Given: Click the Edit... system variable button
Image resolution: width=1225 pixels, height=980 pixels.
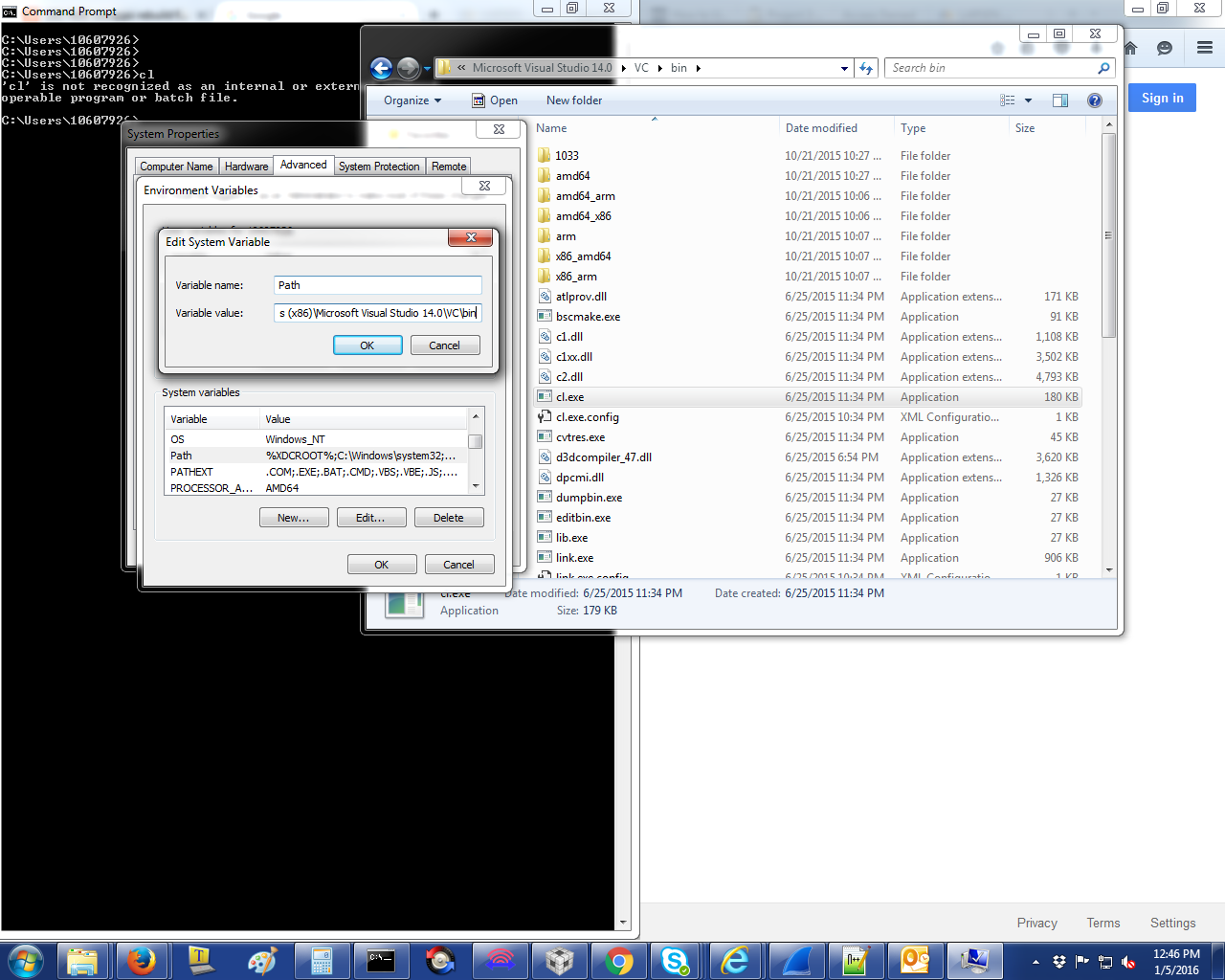Looking at the screenshot, I should point(371,518).
